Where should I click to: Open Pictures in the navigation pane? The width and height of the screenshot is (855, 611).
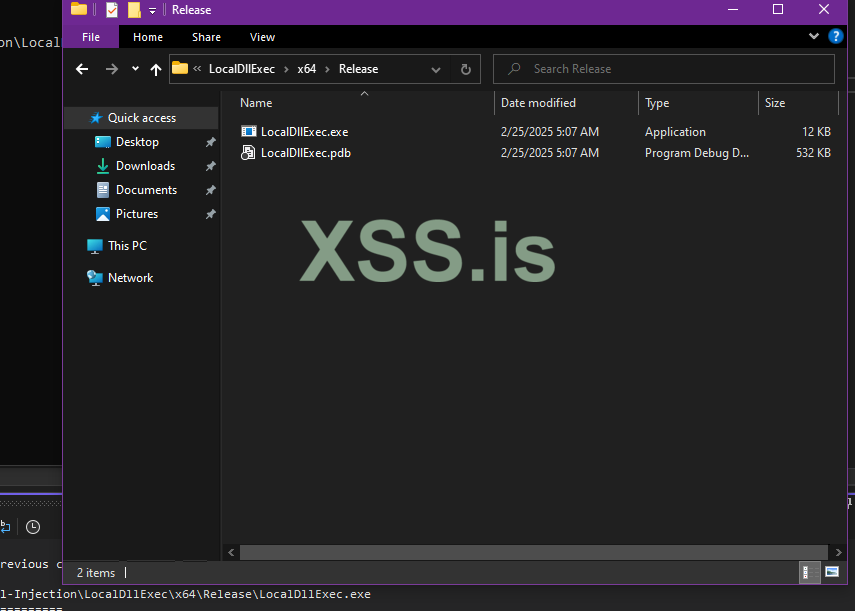[x=137, y=214]
